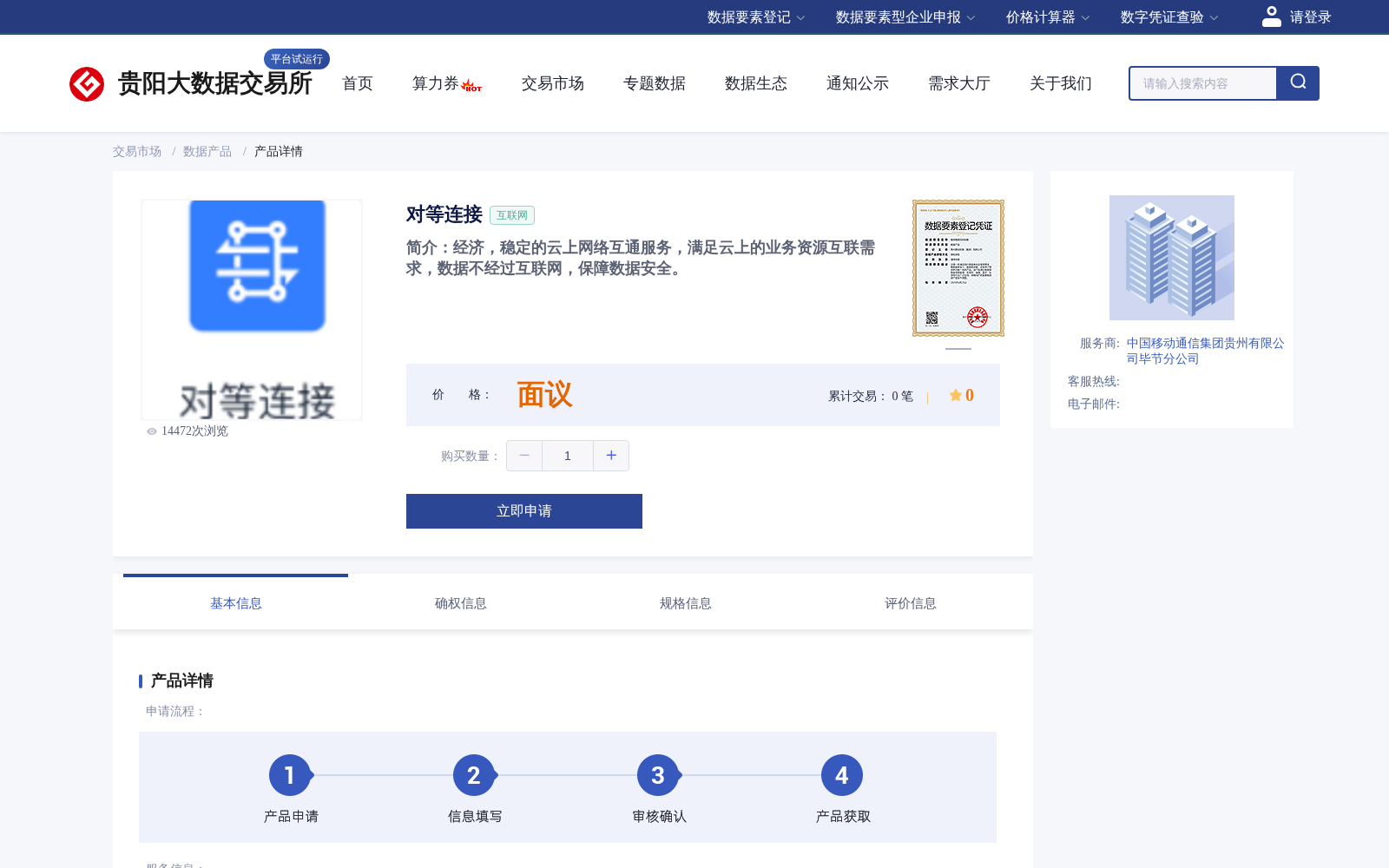Click the 交易市场 breadcrumb link
Image resolution: width=1389 pixels, height=868 pixels.
pyautogui.click(x=137, y=151)
